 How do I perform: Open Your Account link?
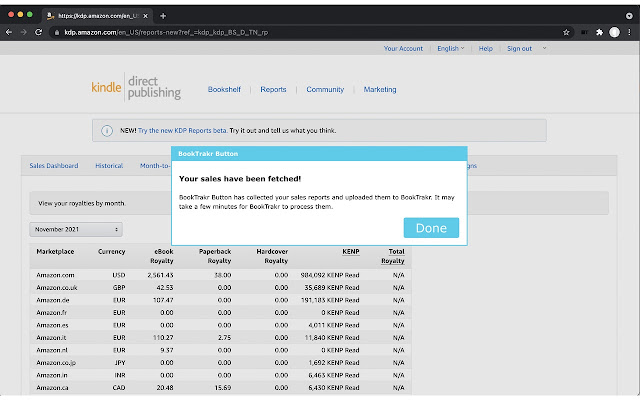pos(404,48)
